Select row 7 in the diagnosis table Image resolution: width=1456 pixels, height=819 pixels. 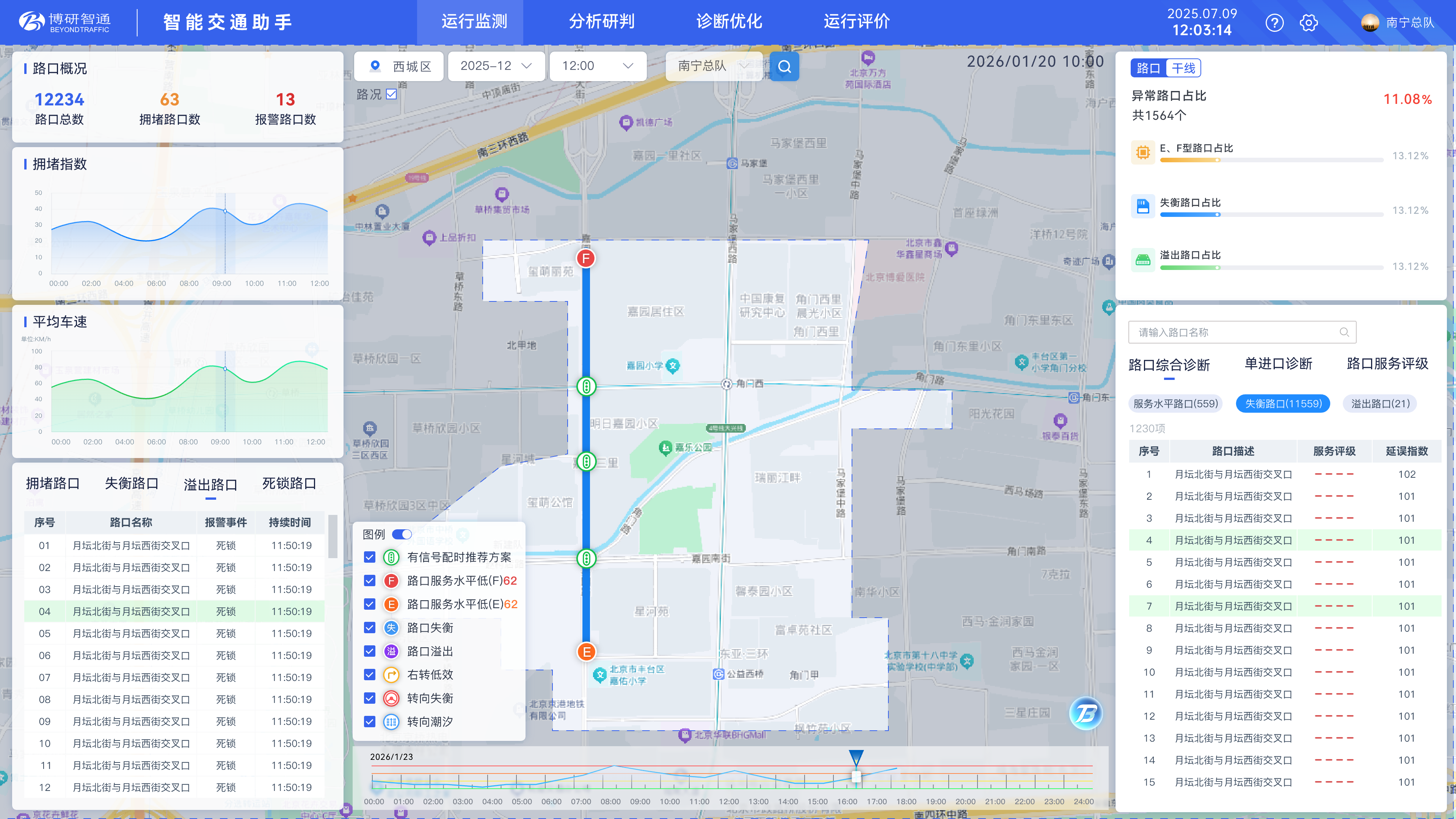pyautogui.click(x=1285, y=607)
